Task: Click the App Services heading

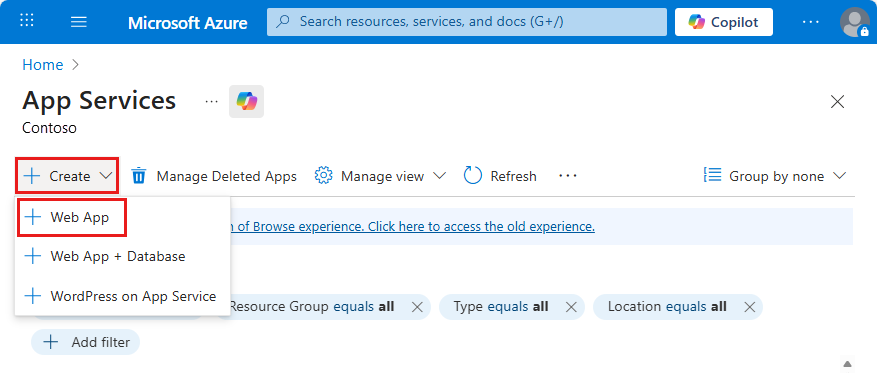Action: pos(99,101)
